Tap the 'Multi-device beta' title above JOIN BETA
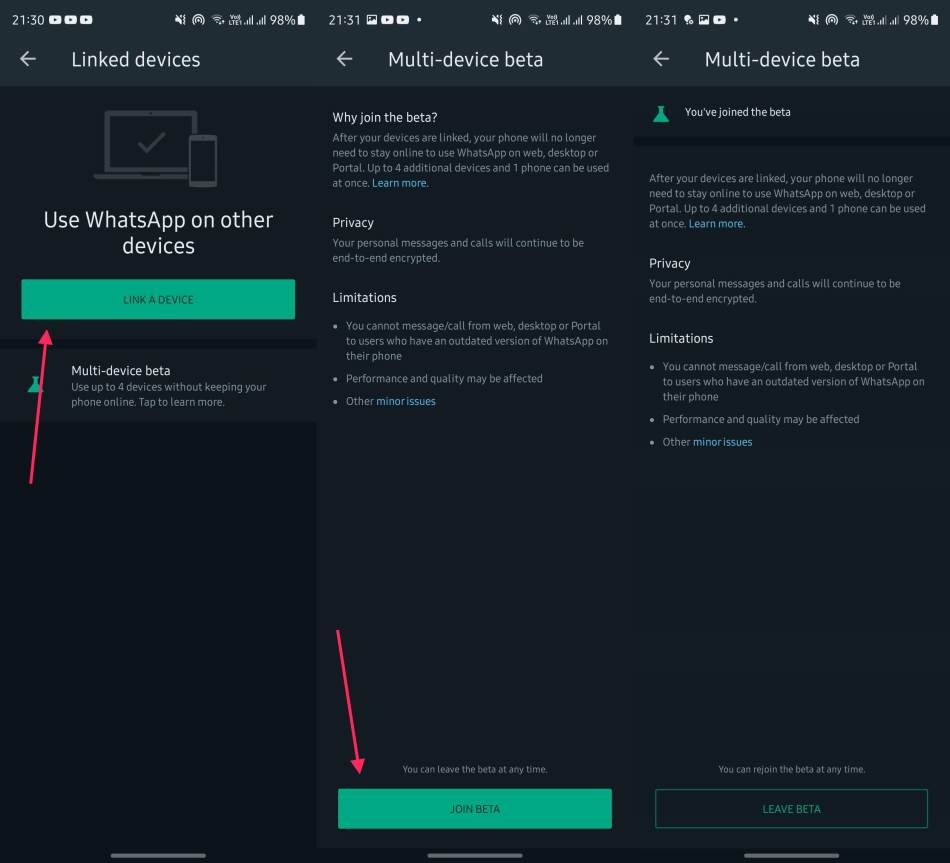950x863 pixels. tap(465, 59)
